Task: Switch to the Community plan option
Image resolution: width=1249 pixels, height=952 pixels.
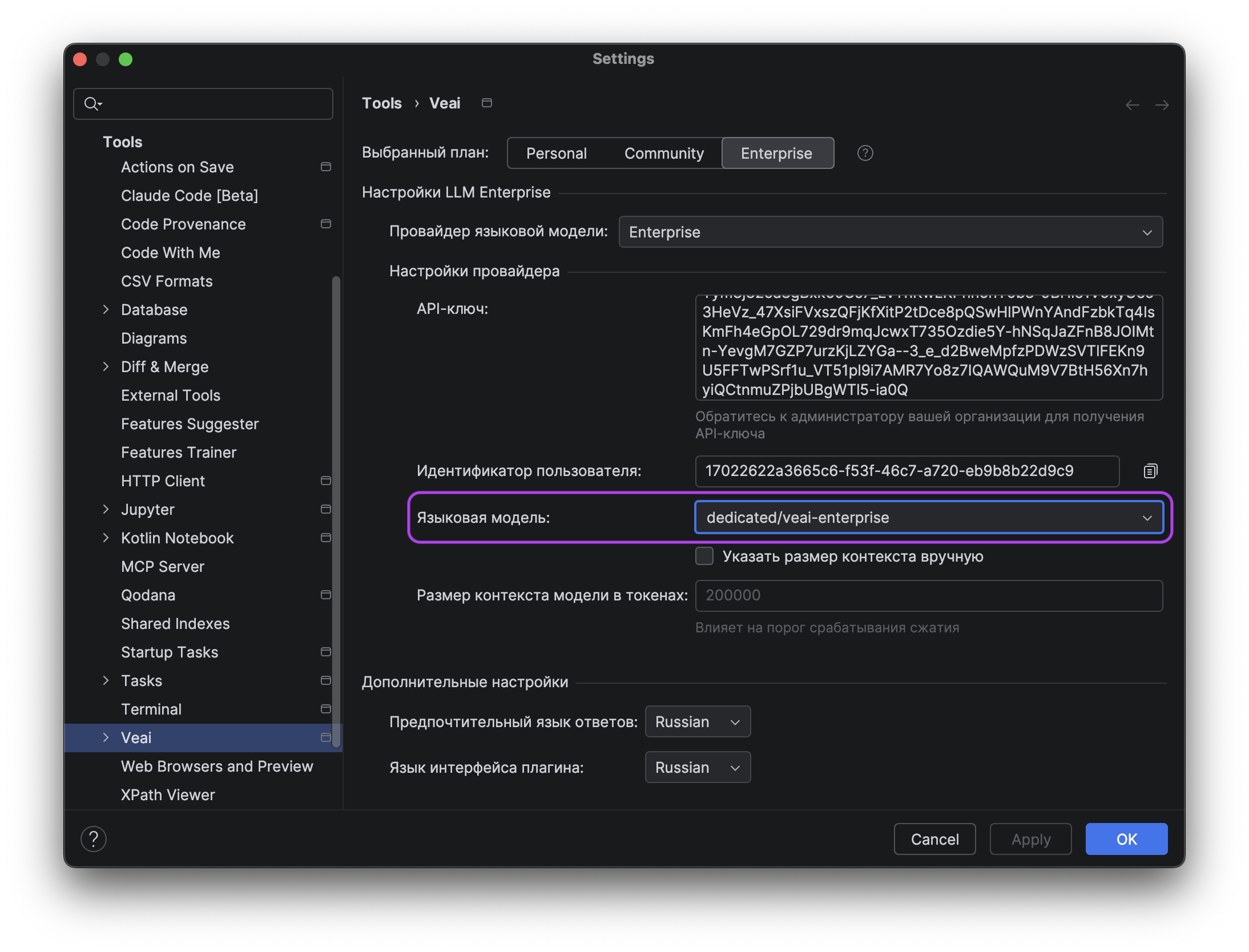Action: (x=664, y=153)
